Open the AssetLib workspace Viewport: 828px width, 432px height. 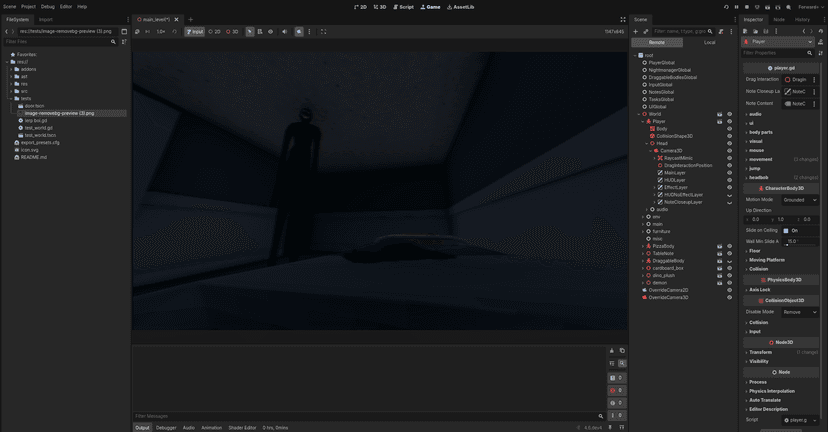(x=460, y=6)
